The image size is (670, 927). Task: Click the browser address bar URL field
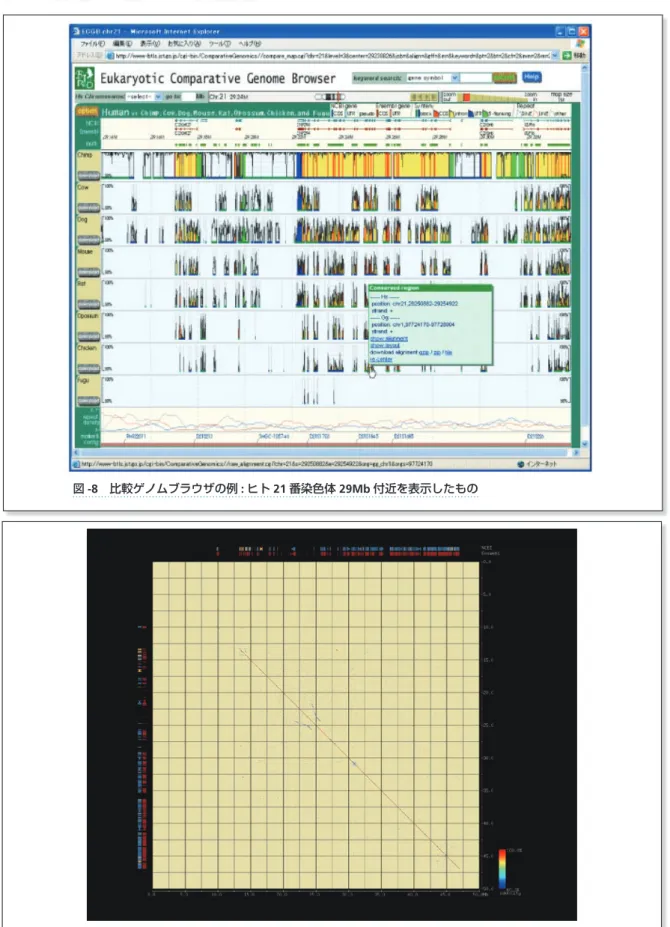coord(331,56)
